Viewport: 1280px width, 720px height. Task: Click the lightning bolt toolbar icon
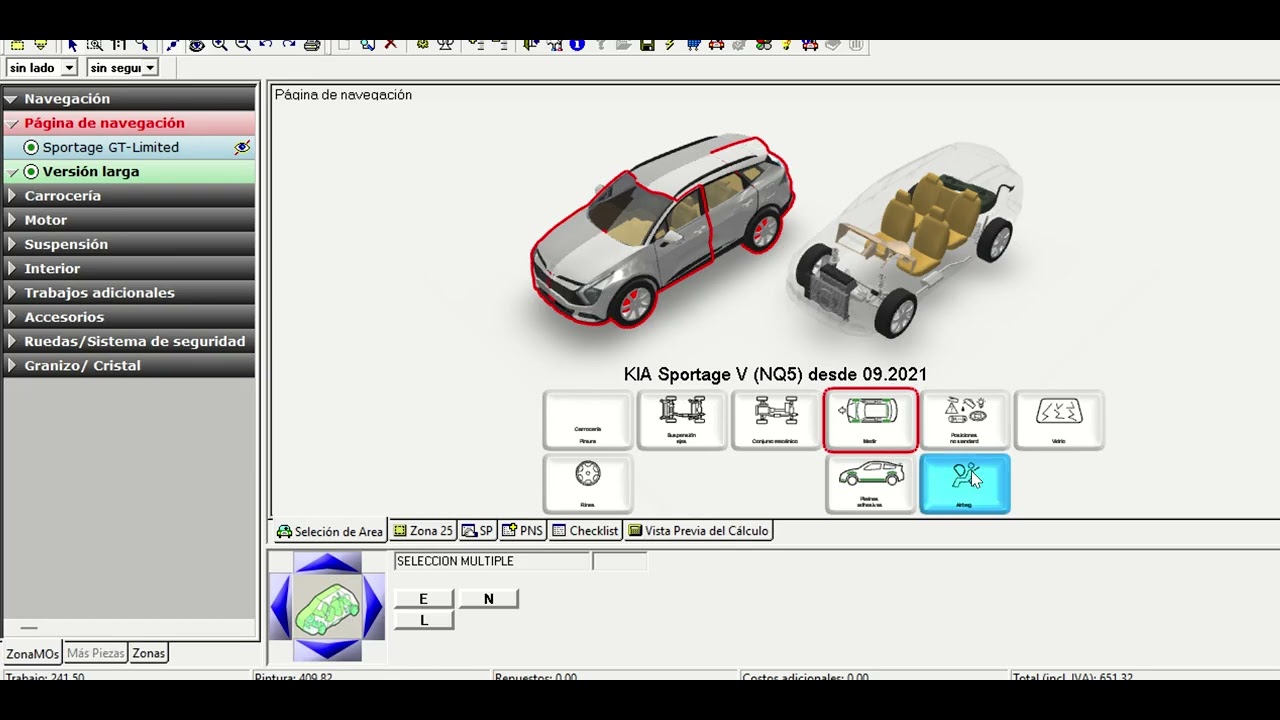(670, 45)
